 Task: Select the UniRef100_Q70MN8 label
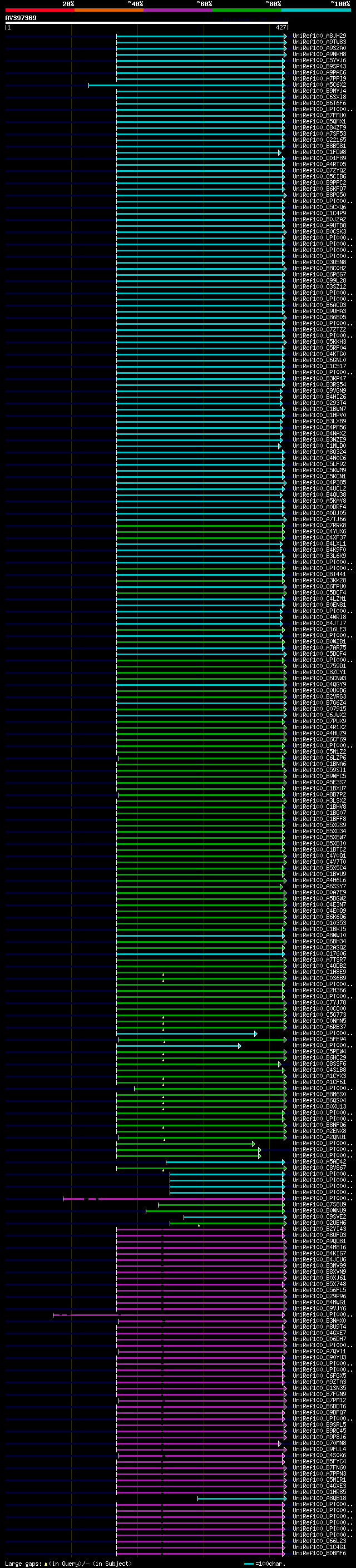(x=319, y=1443)
